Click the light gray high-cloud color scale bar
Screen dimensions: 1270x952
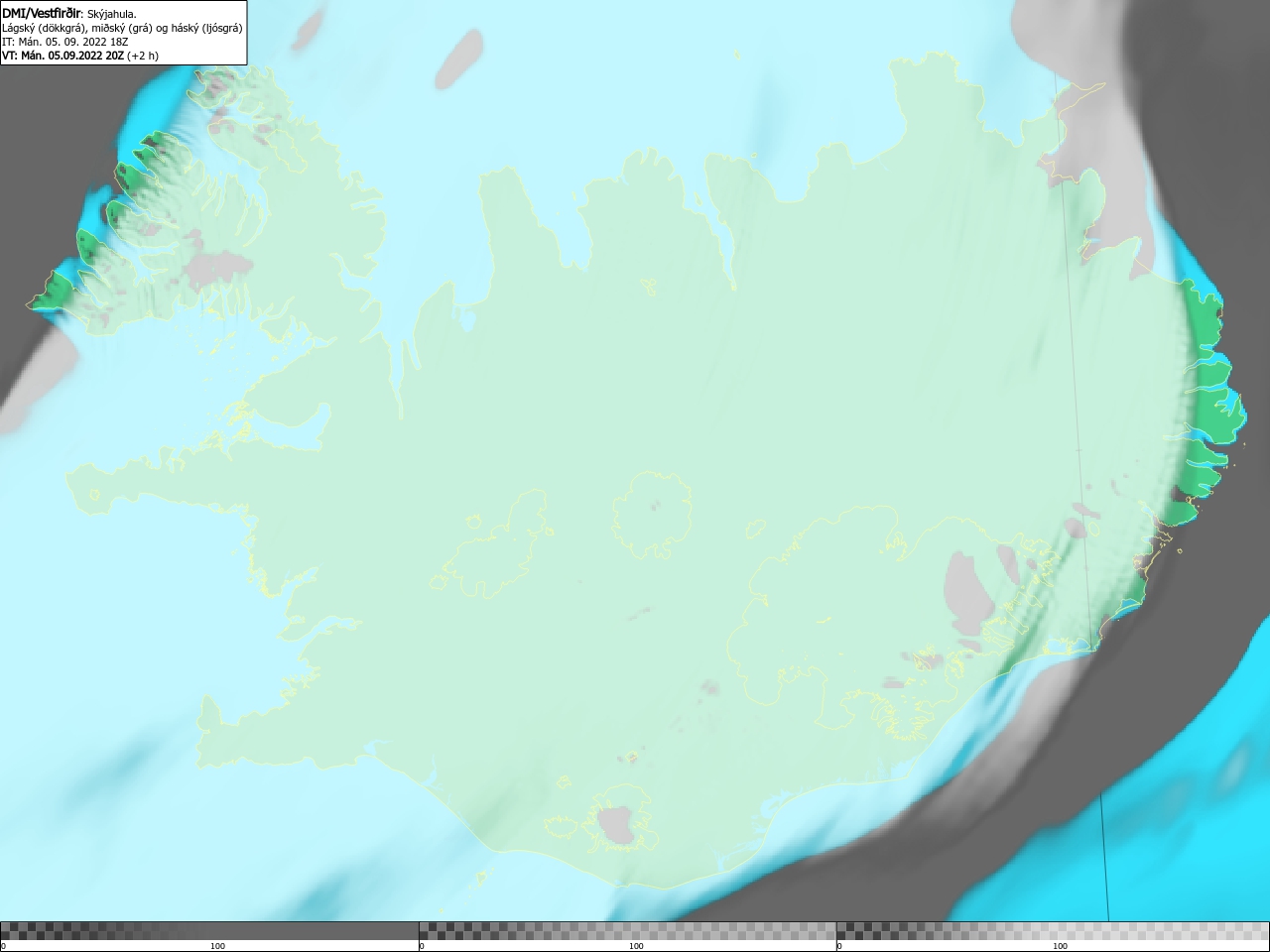[1053, 930]
